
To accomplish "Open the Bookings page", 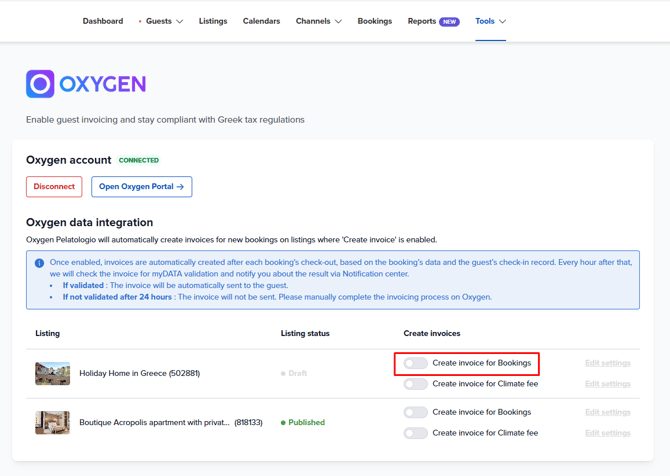I will pyautogui.click(x=375, y=21).
